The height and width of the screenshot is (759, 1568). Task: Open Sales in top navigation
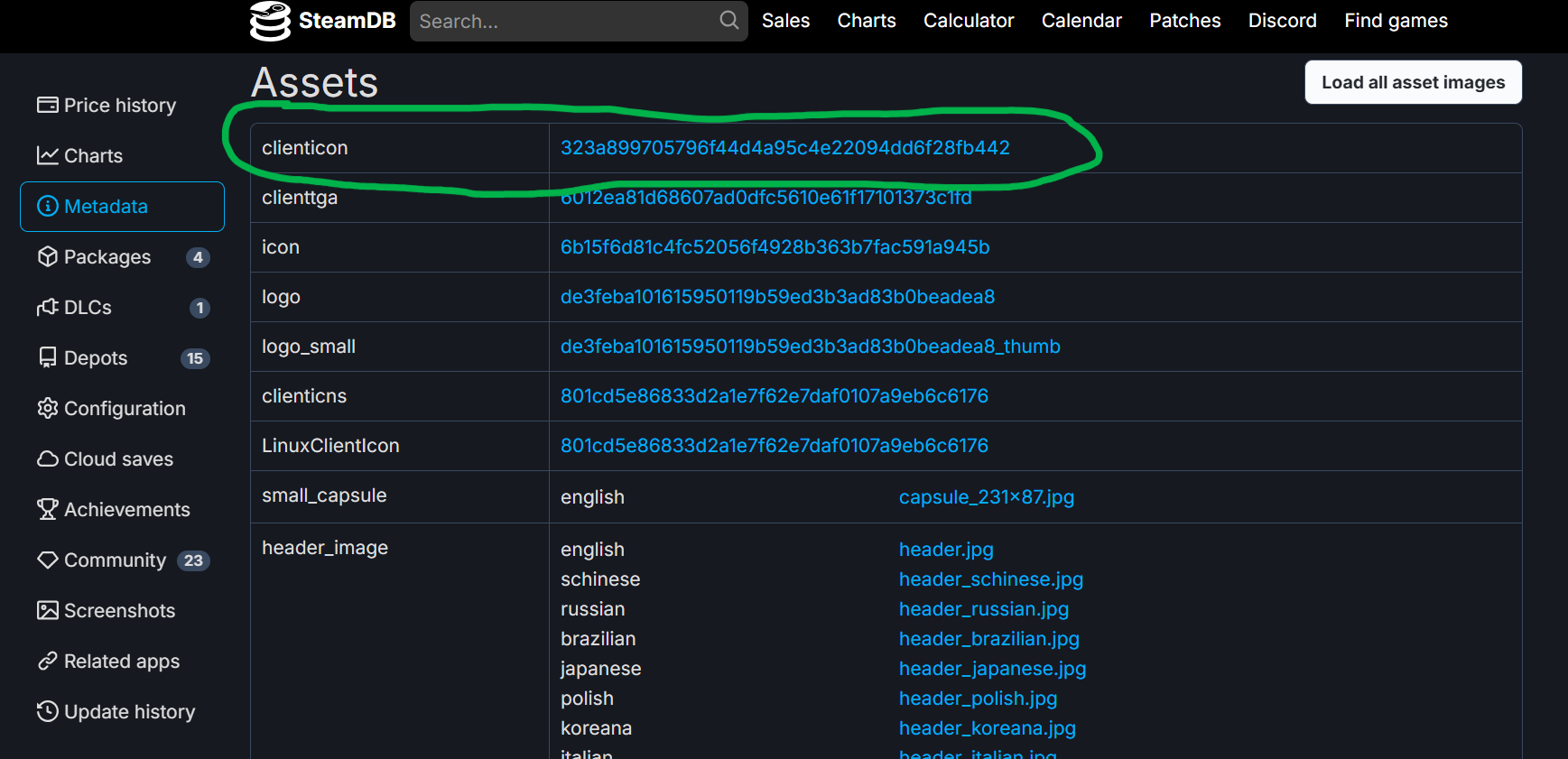tap(785, 21)
